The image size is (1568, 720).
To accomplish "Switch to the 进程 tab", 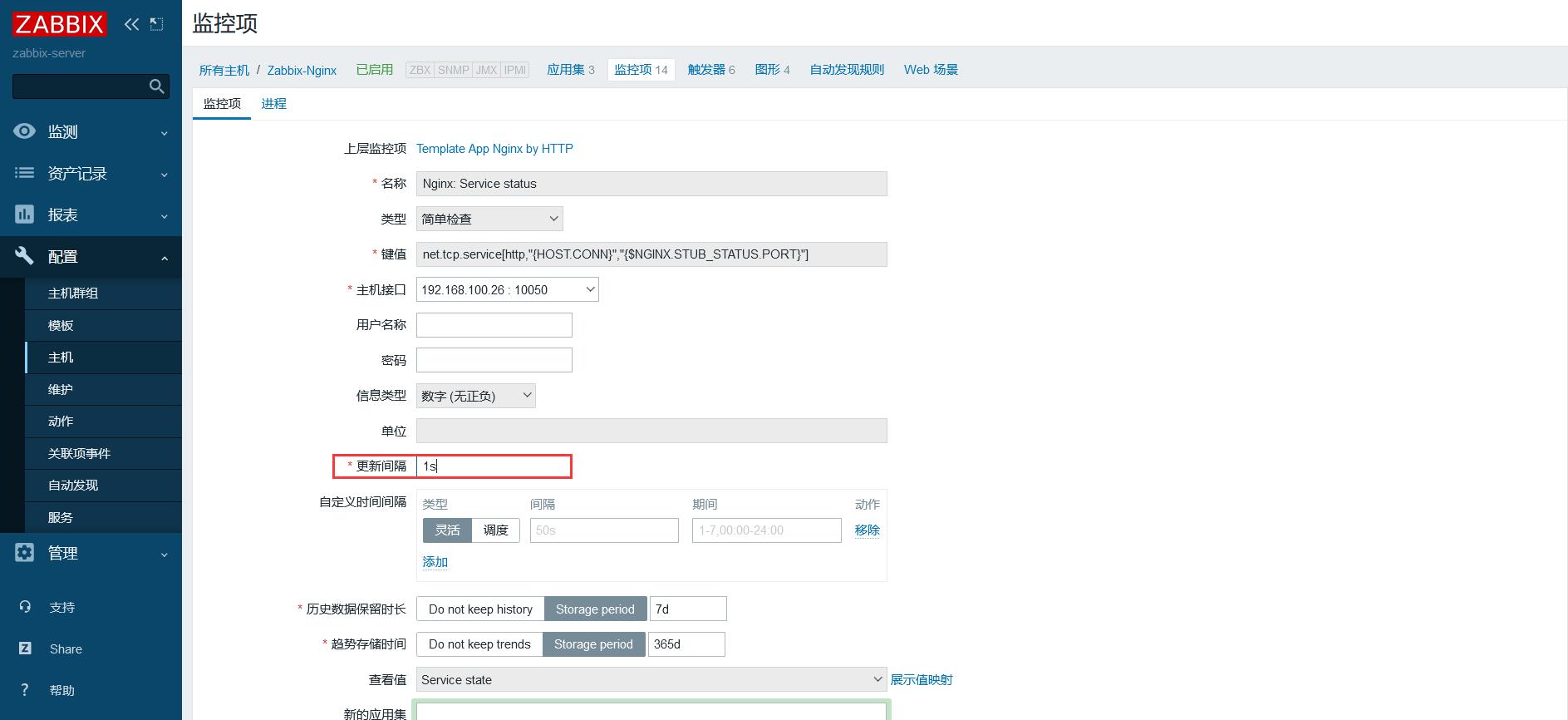I will [273, 104].
